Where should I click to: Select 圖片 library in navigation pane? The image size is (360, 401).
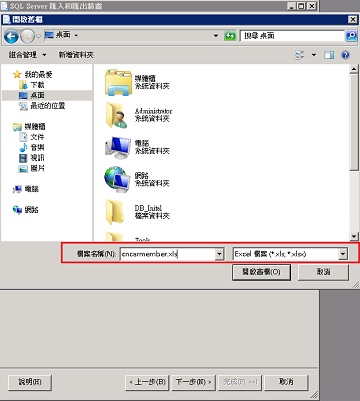pos(37,168)
